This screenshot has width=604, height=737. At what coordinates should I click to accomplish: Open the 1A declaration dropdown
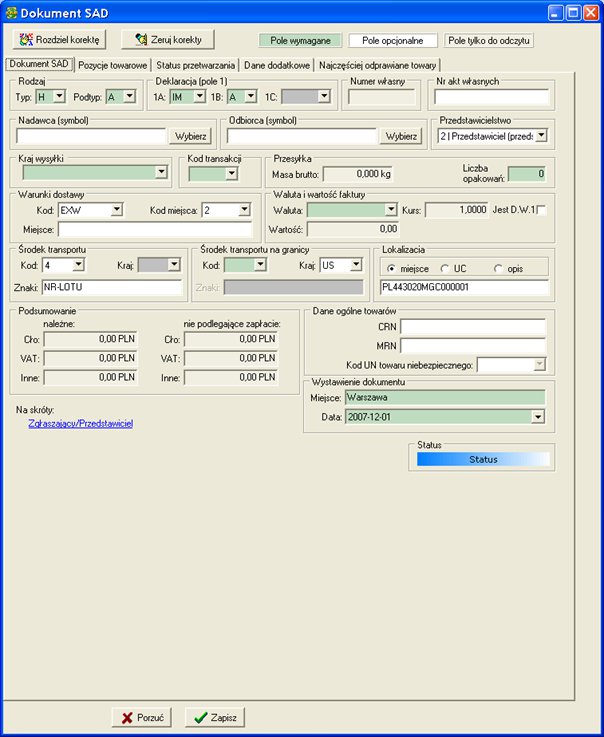pyautogui.click(x=200, y=97)
